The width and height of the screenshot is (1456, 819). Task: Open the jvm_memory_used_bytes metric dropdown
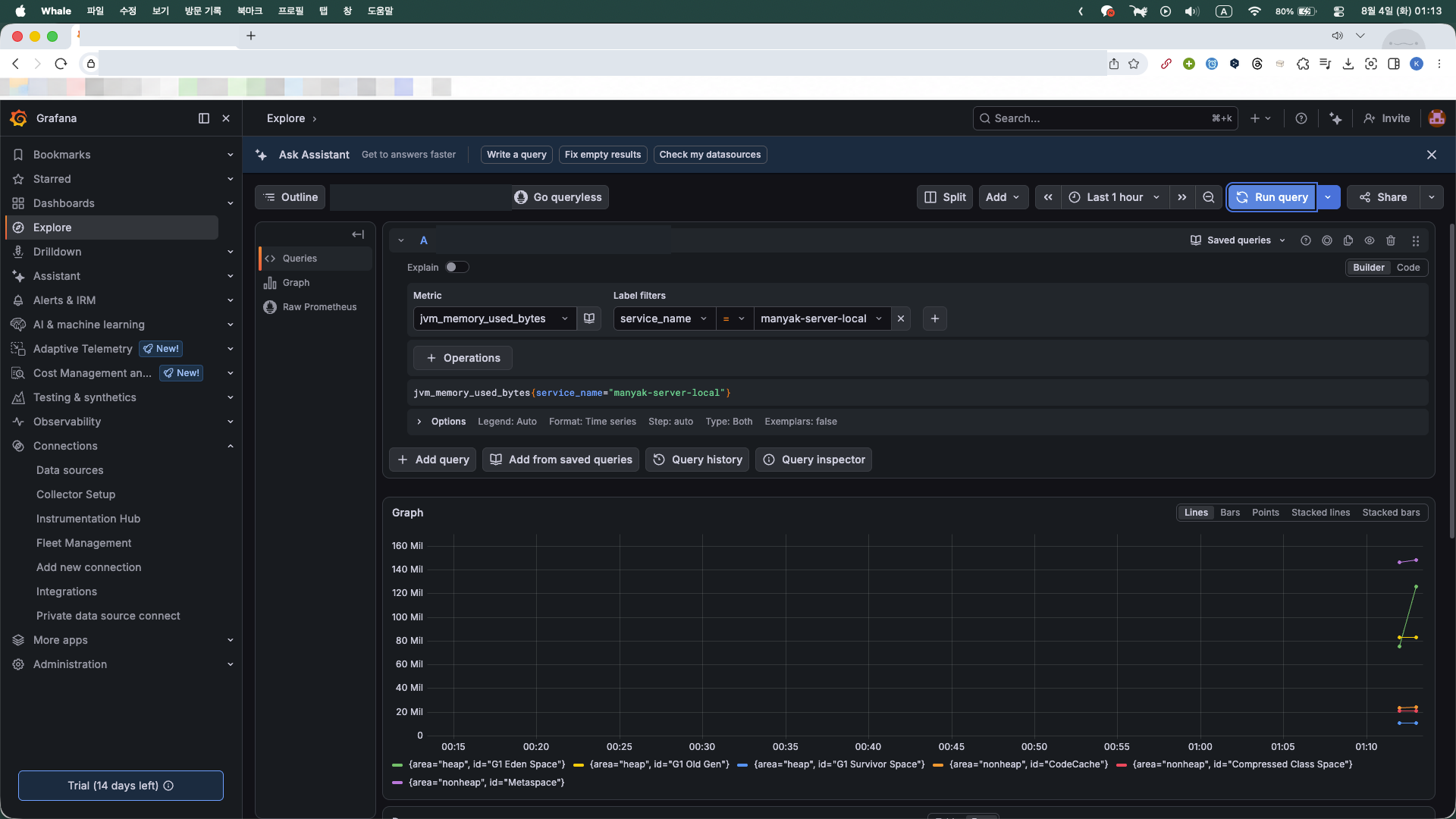click(494, 318)
